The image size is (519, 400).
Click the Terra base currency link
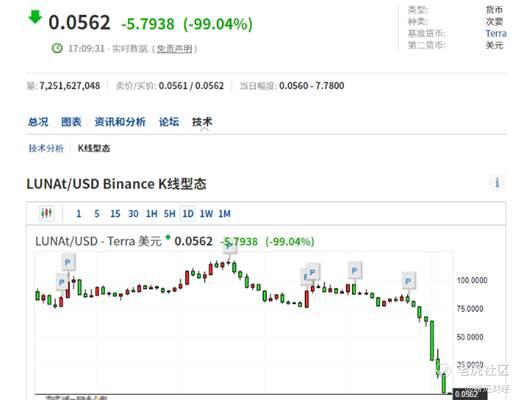pos(496,33)
